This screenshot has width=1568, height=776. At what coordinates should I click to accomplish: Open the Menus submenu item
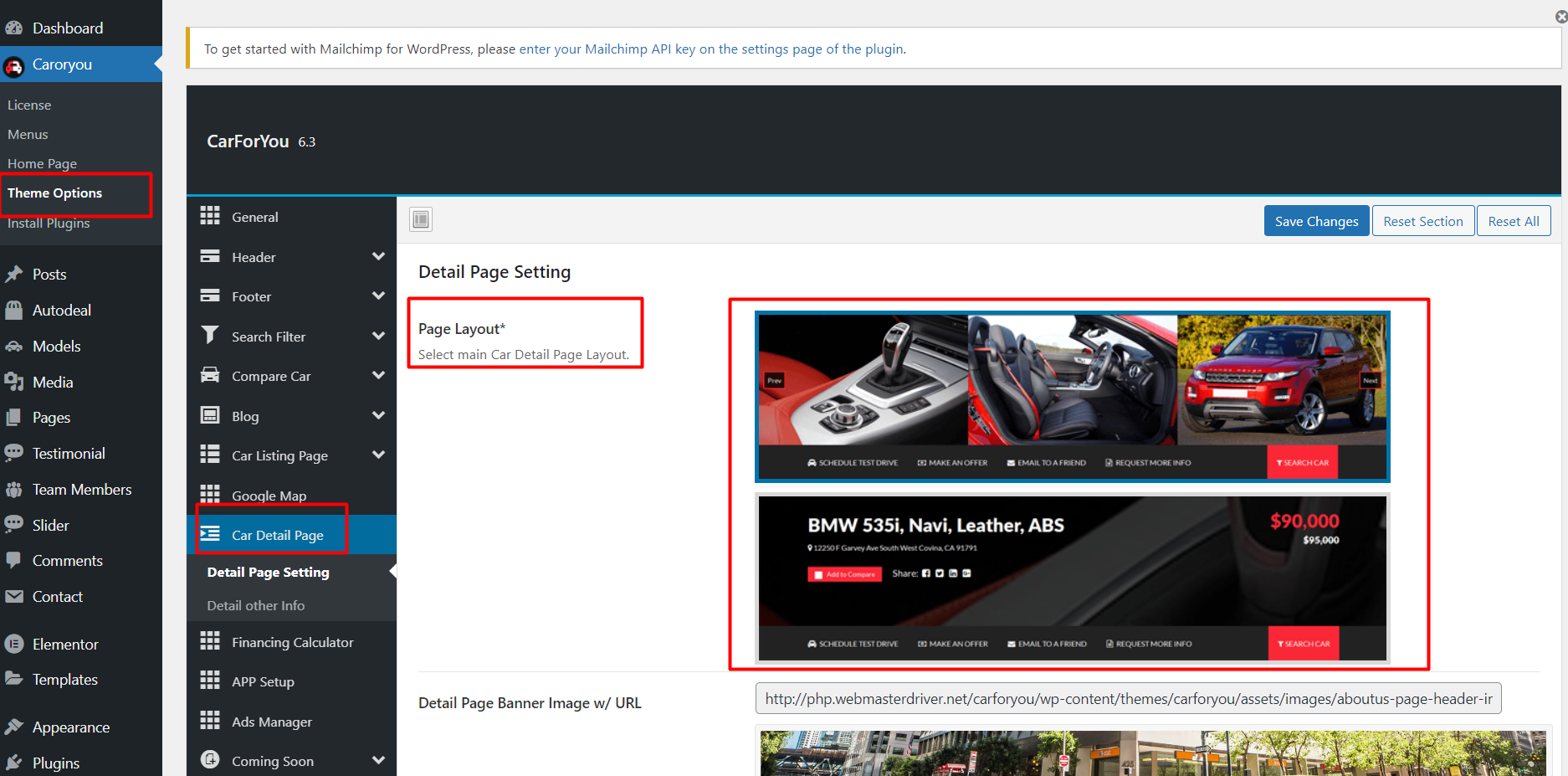[28, 134]
